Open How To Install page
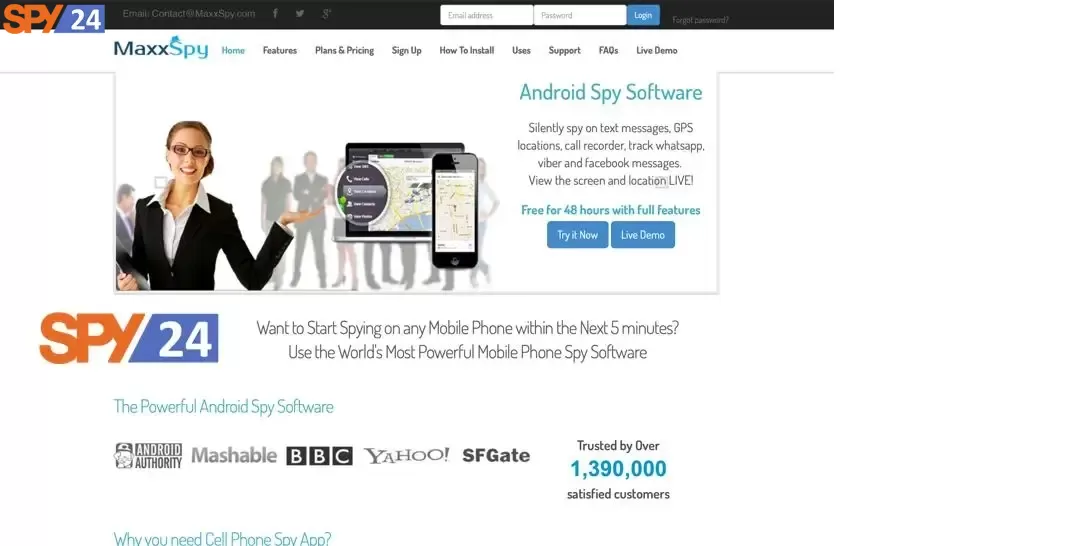Image resolution: width=1089 pixels, height=546 pixels. click(x=467, y=50)
